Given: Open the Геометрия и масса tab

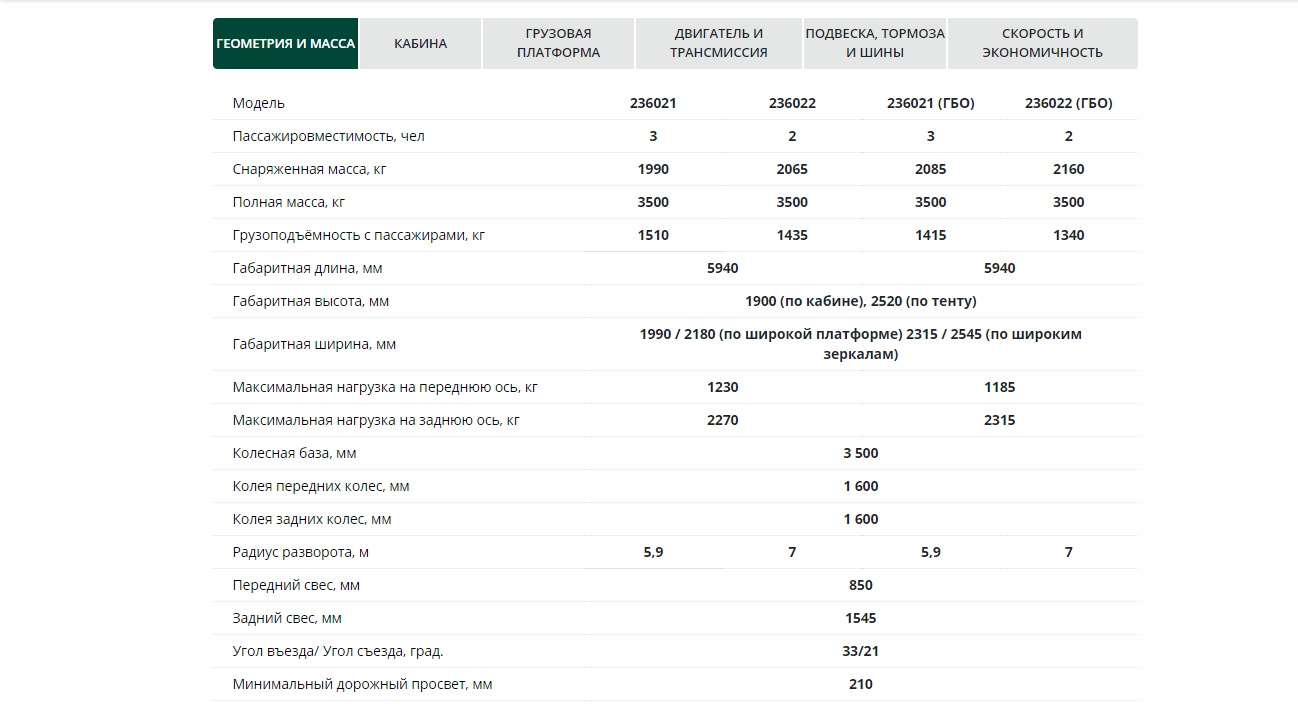Looking at the screenshot, I should pyautogui.click(x=285, y=44).
